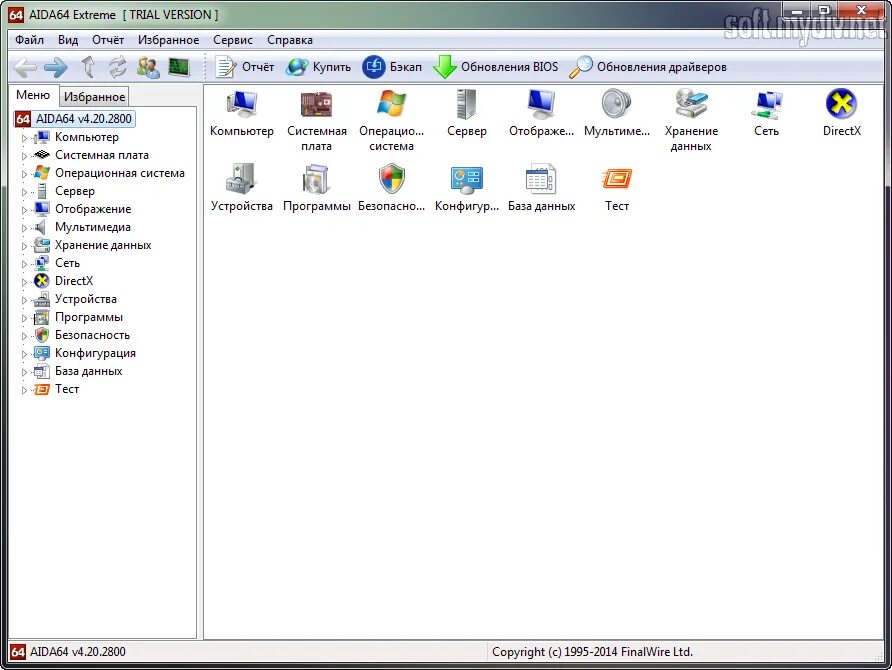Open the Безопасность shield icon in main pane
This screenshot has width=892, height=670.
coord(391,180)
